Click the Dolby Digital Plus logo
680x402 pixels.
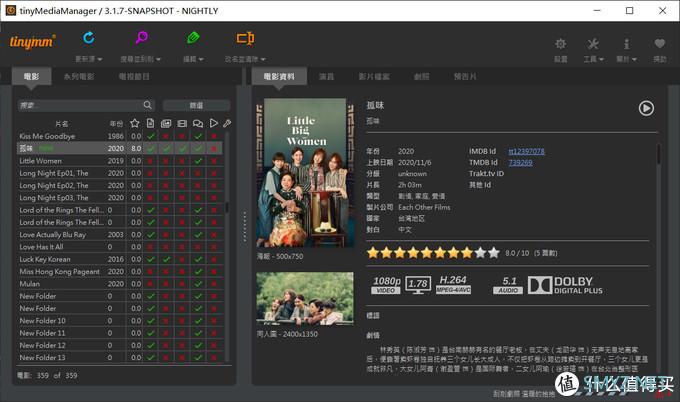tap(565, 285)
